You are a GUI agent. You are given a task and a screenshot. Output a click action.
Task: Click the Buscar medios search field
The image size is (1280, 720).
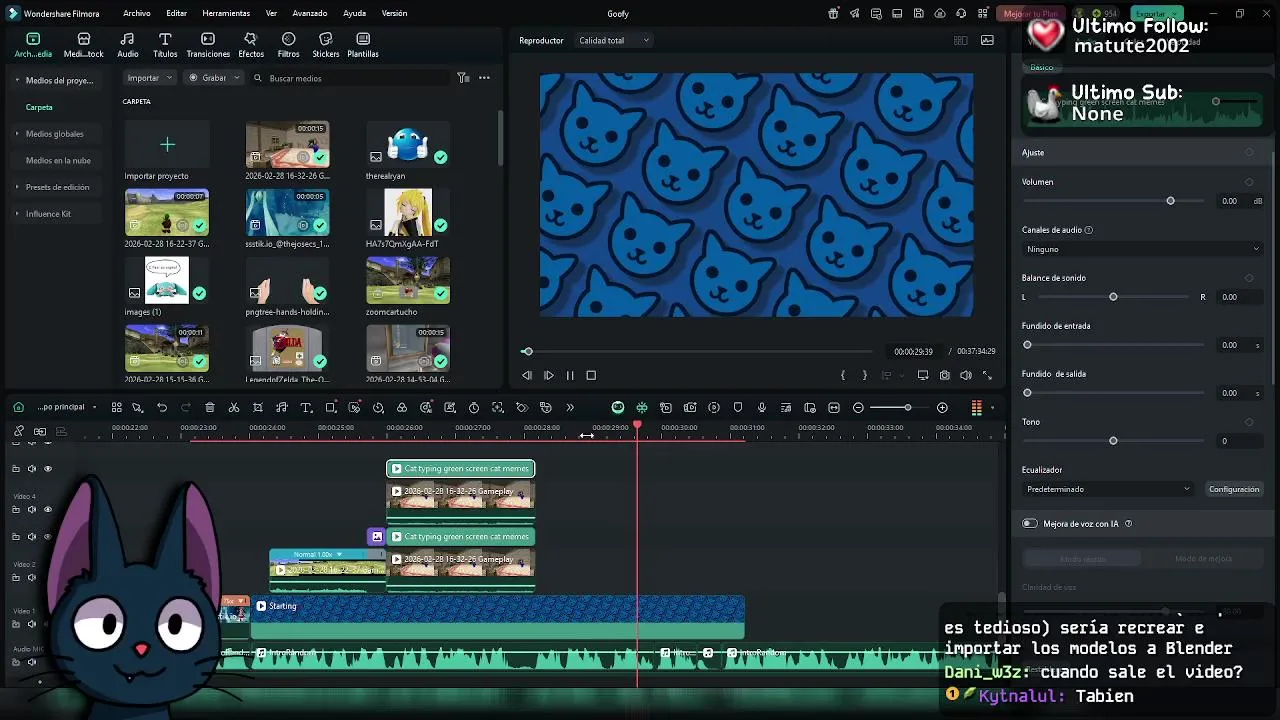[x=348, y=78]
